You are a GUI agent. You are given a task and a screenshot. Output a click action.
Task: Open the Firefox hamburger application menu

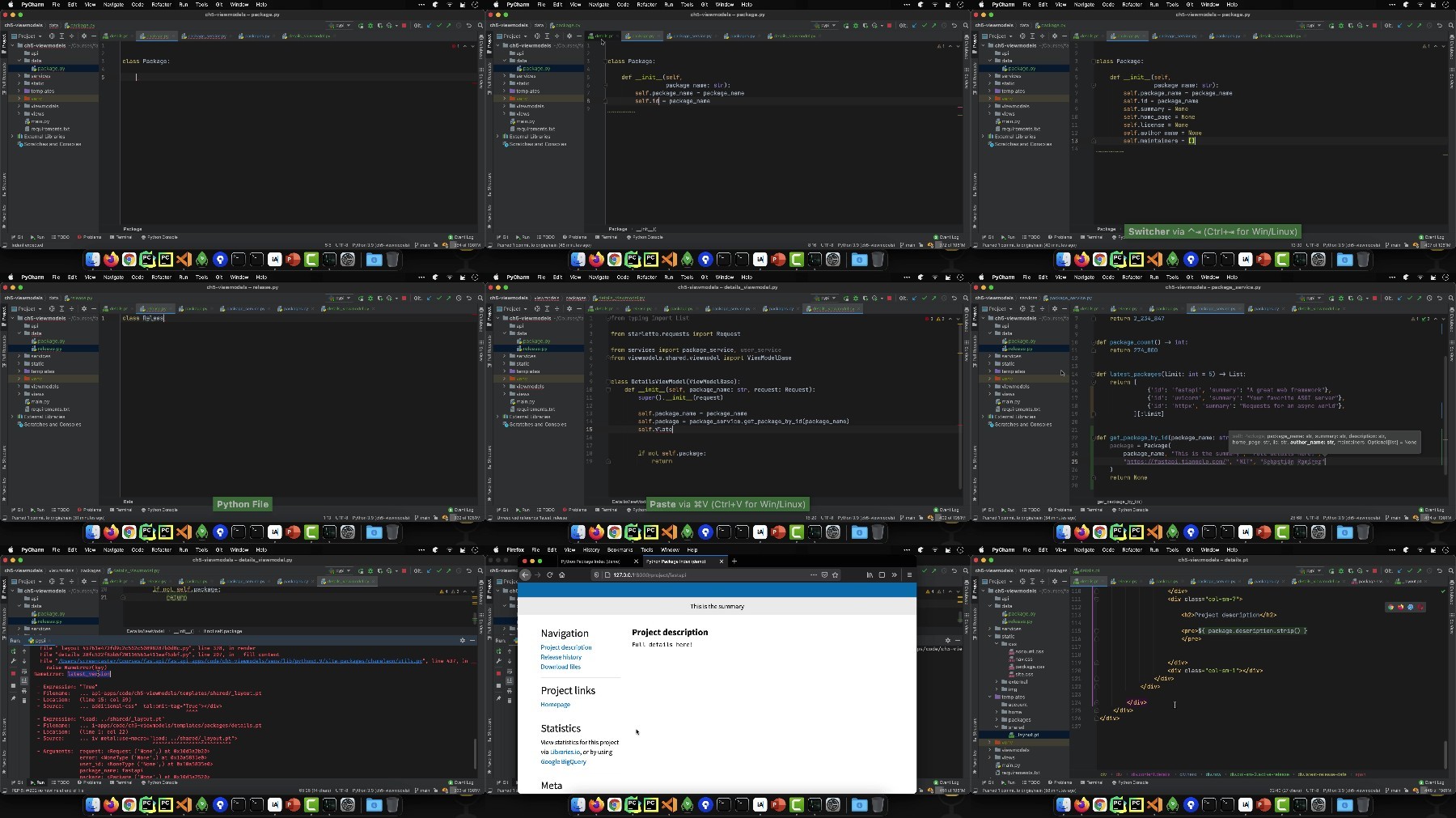pos(909,574)
